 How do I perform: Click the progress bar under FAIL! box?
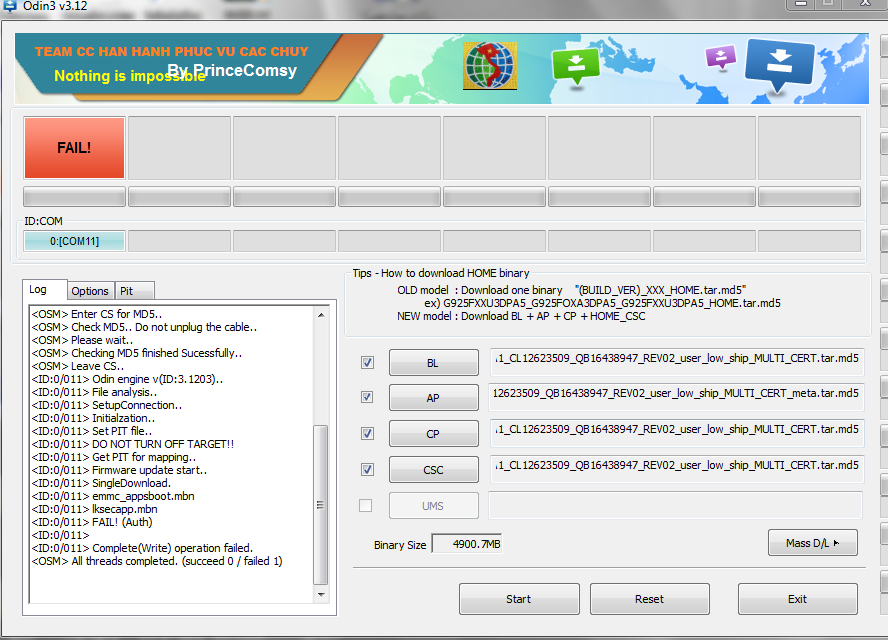pos(74,197)
